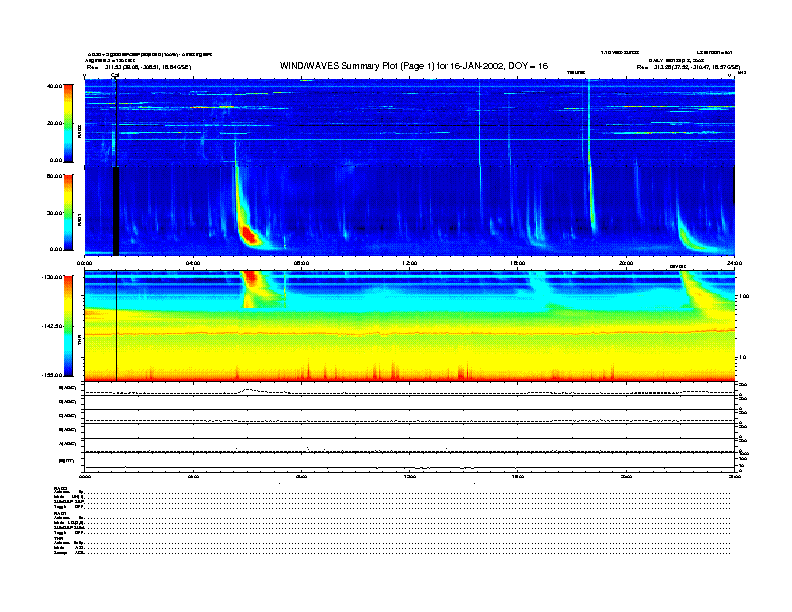Select the 60.00 label on RAD1 scale
792x612 pixels.
[x=54, y=176]
